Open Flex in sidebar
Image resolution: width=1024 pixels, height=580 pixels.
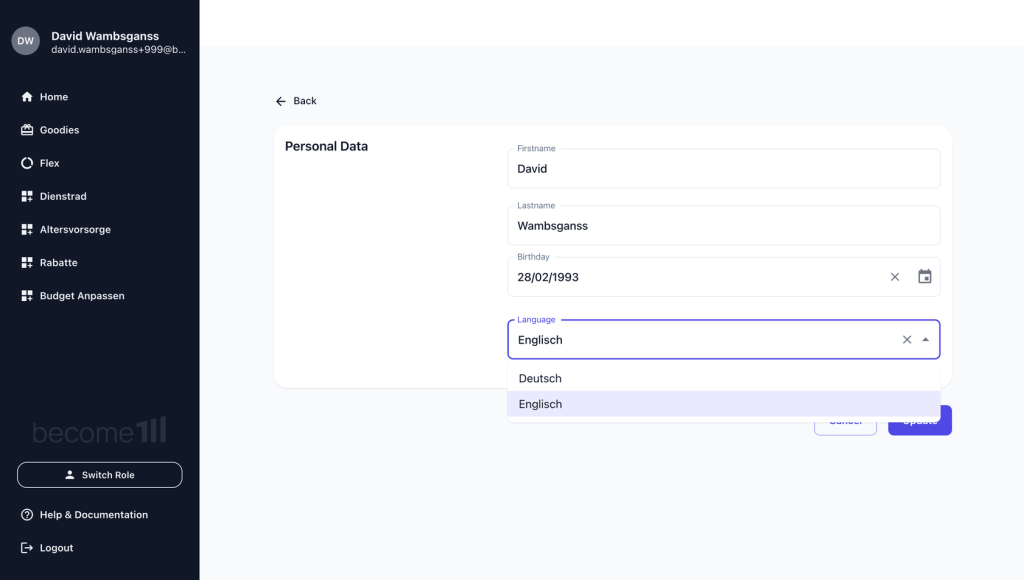tap(50, 163)
